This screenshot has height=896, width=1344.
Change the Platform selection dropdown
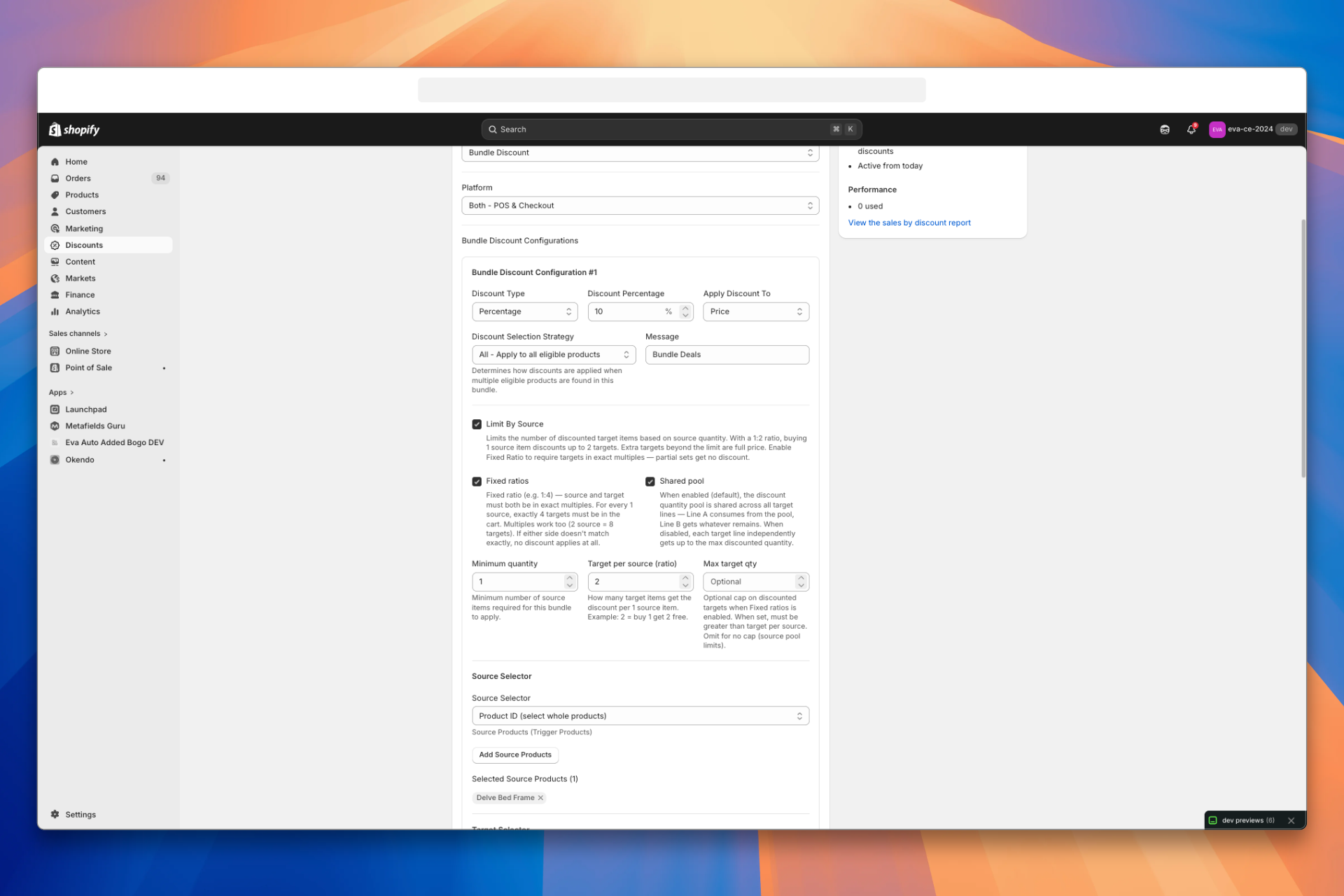point(639,205)
